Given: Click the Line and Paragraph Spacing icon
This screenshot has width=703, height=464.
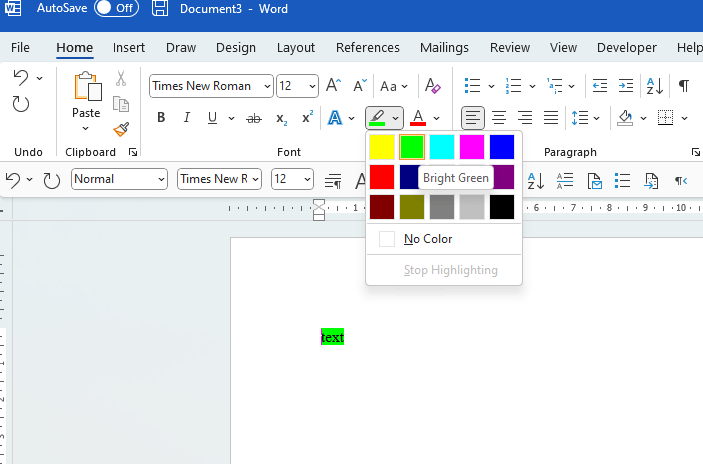Looking at the screenshot, I should tap(580, 118).
